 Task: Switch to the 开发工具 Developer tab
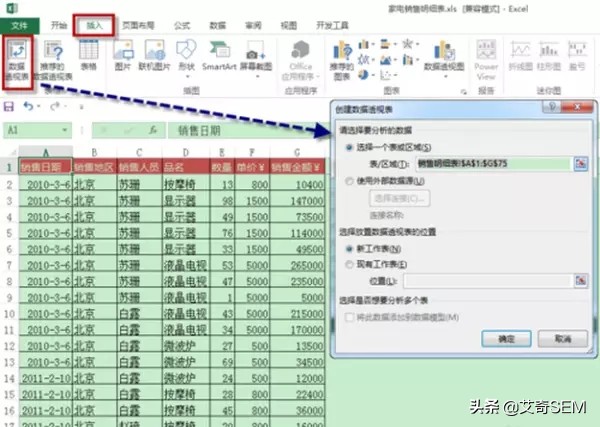coord(332,25)
